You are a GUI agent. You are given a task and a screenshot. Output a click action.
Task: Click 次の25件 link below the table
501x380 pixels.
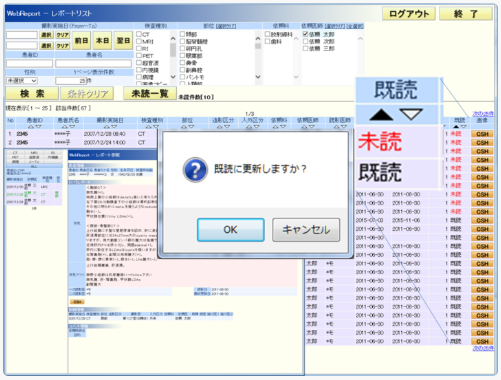[483, 348]
